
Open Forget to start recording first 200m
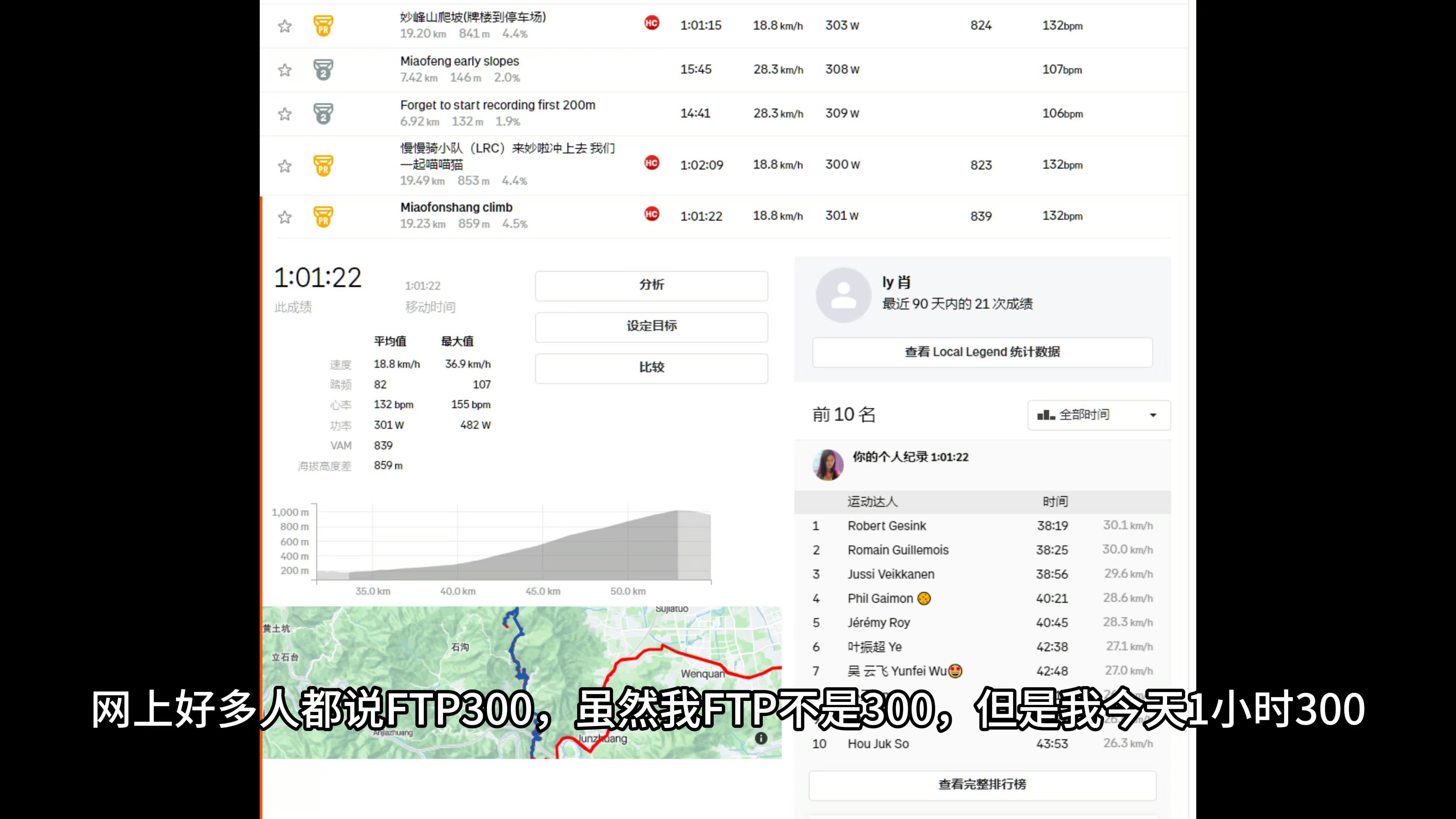click(x=497, y=105)
